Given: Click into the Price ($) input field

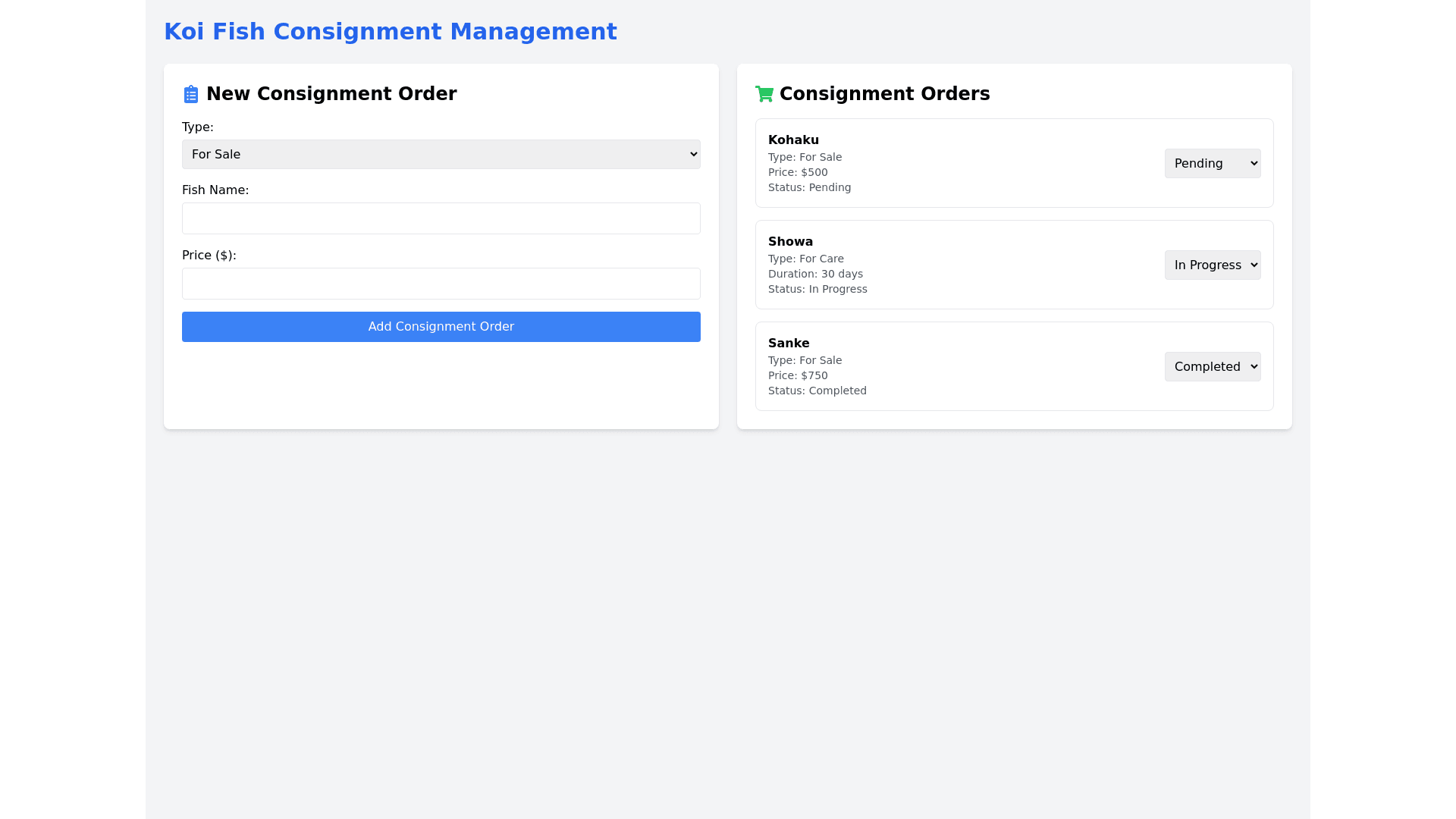Looking at the screenshot, I should pos(441,284).
